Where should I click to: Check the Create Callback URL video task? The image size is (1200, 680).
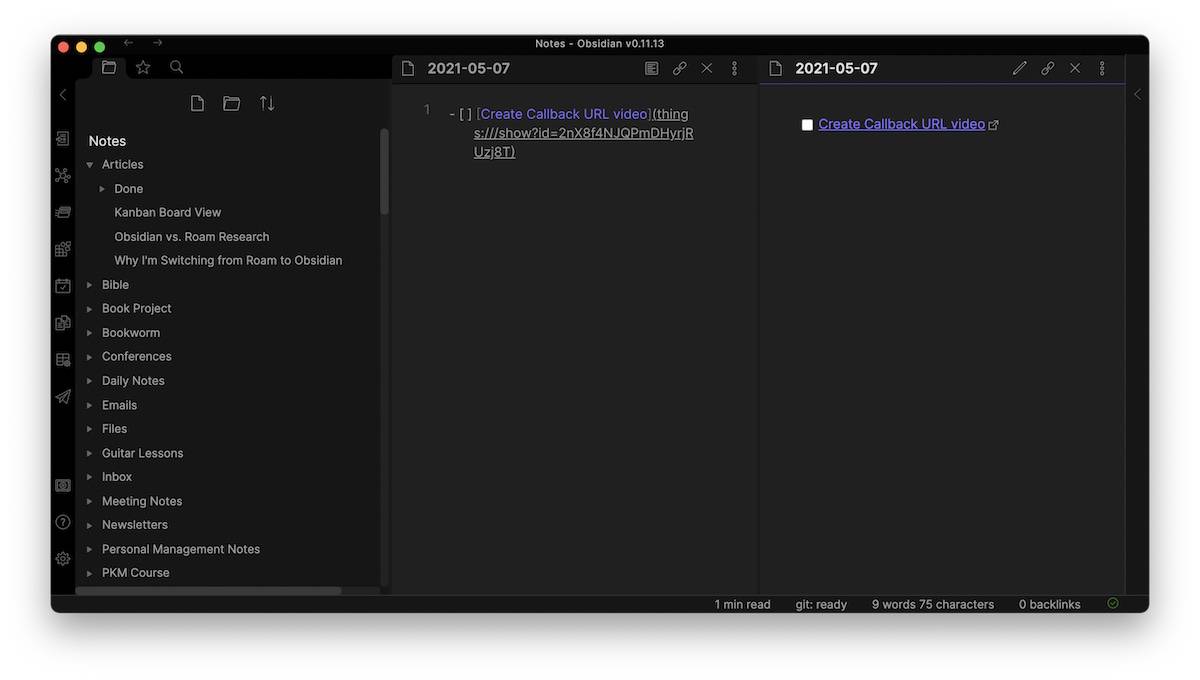(x=807, y=125)
